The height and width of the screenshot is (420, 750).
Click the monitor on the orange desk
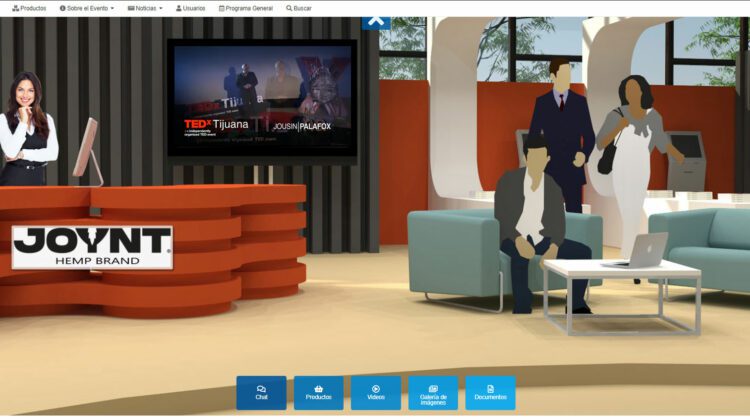[85, 150]
